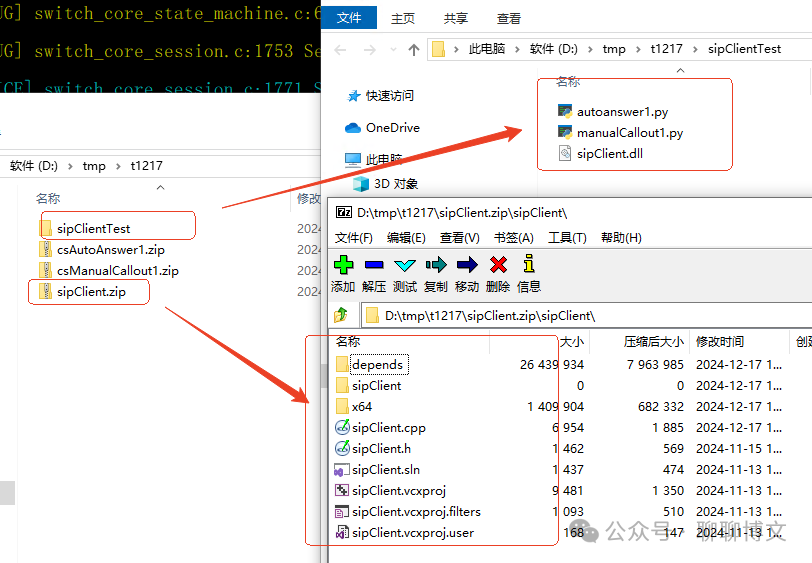The image size is (812, 563).
Task: Select sipClient.sln in 7-Zip list
Action: pyautogui.click(x=378, y=470)
